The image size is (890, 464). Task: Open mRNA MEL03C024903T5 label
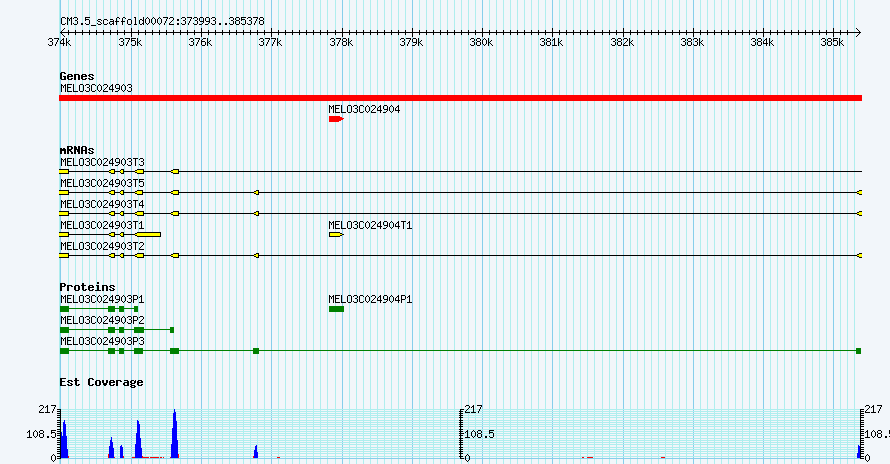(x=102, y=183)
